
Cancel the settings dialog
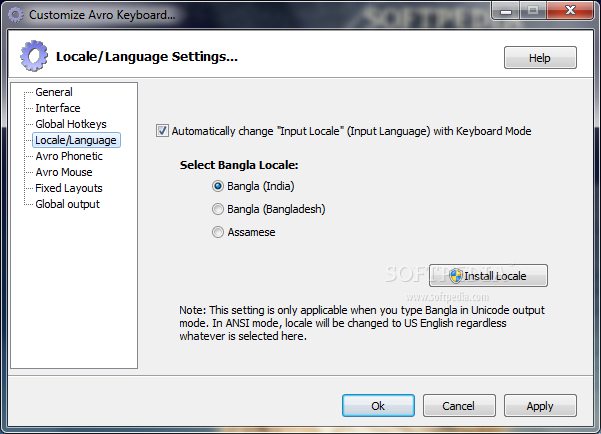(x=459, y=406)
